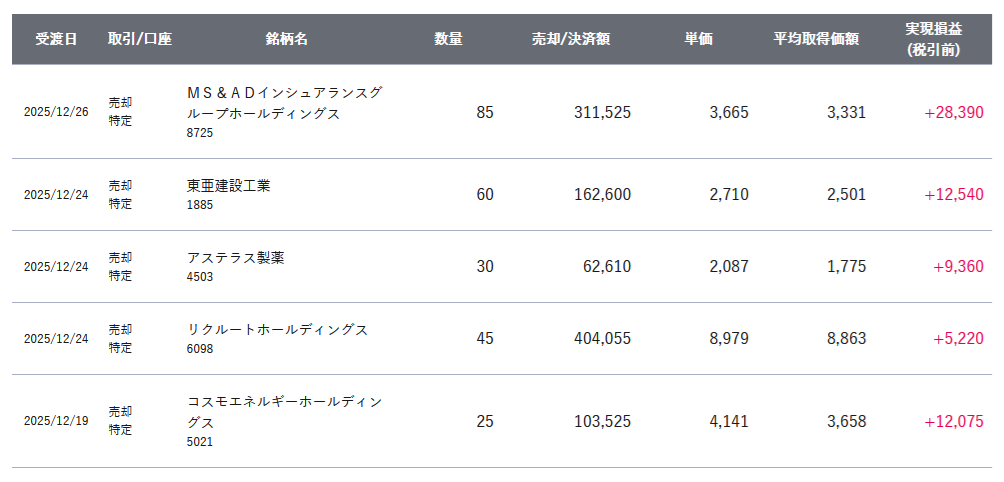Open 東亜建設工業 stock entry
Image resolution: width=1004 pixels, height=482 pixels.
[229, 186]
